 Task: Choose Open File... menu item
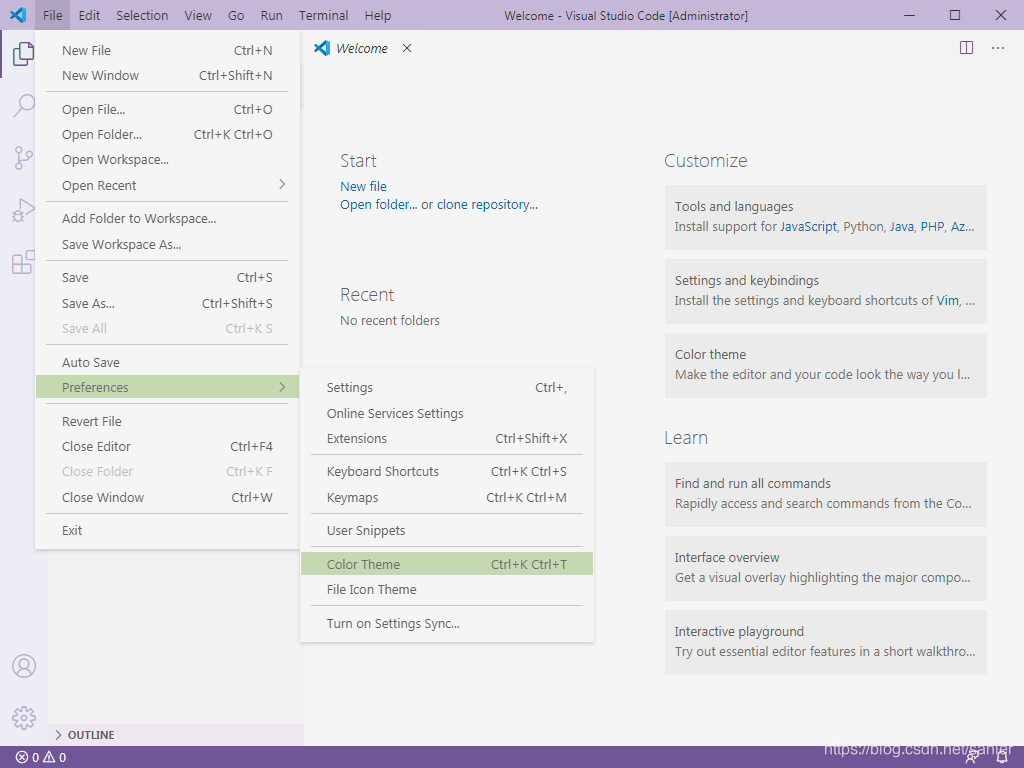point(167,109)
